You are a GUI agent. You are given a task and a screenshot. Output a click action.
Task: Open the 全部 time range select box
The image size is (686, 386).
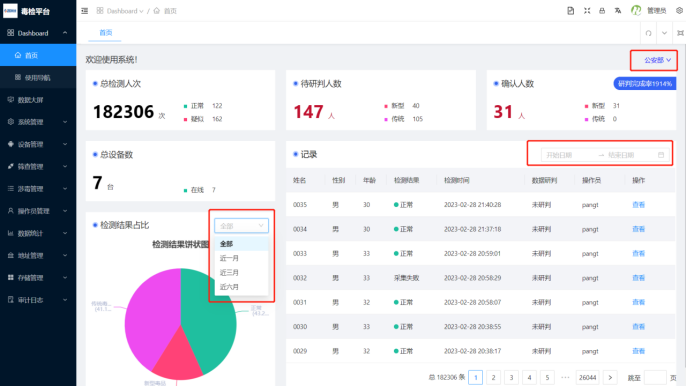242,226
